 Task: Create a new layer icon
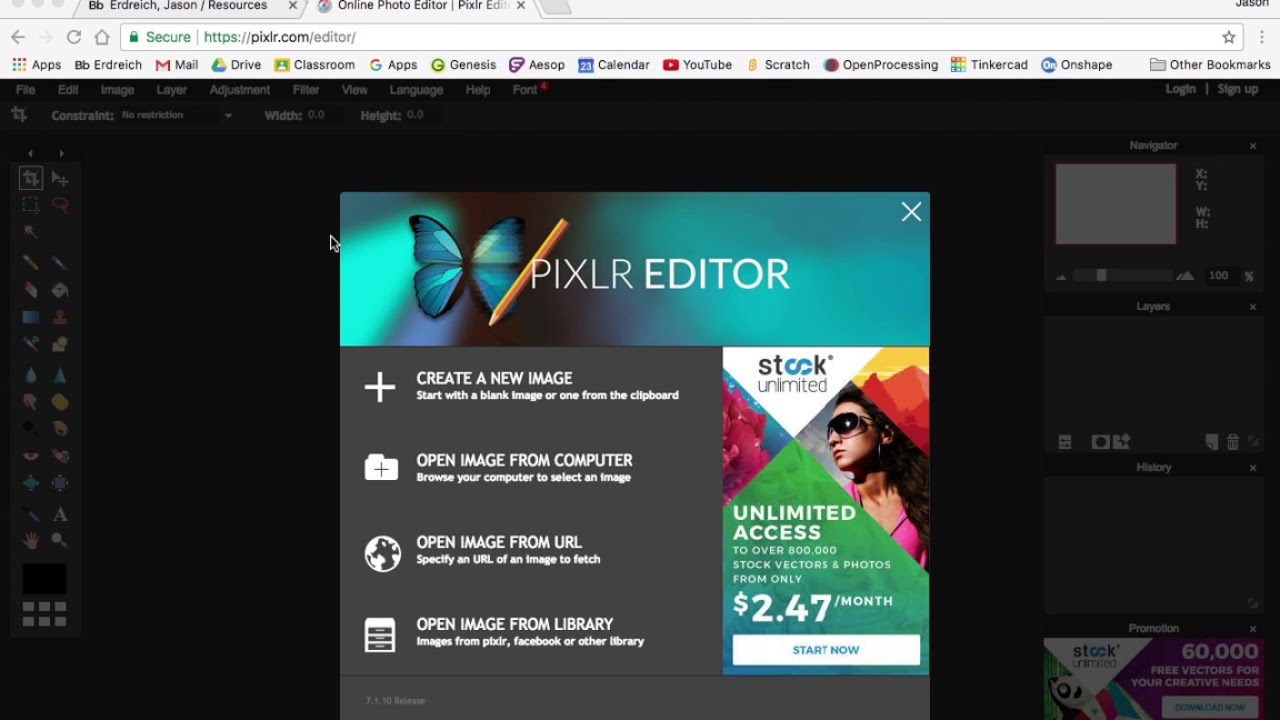[1212, 442]
